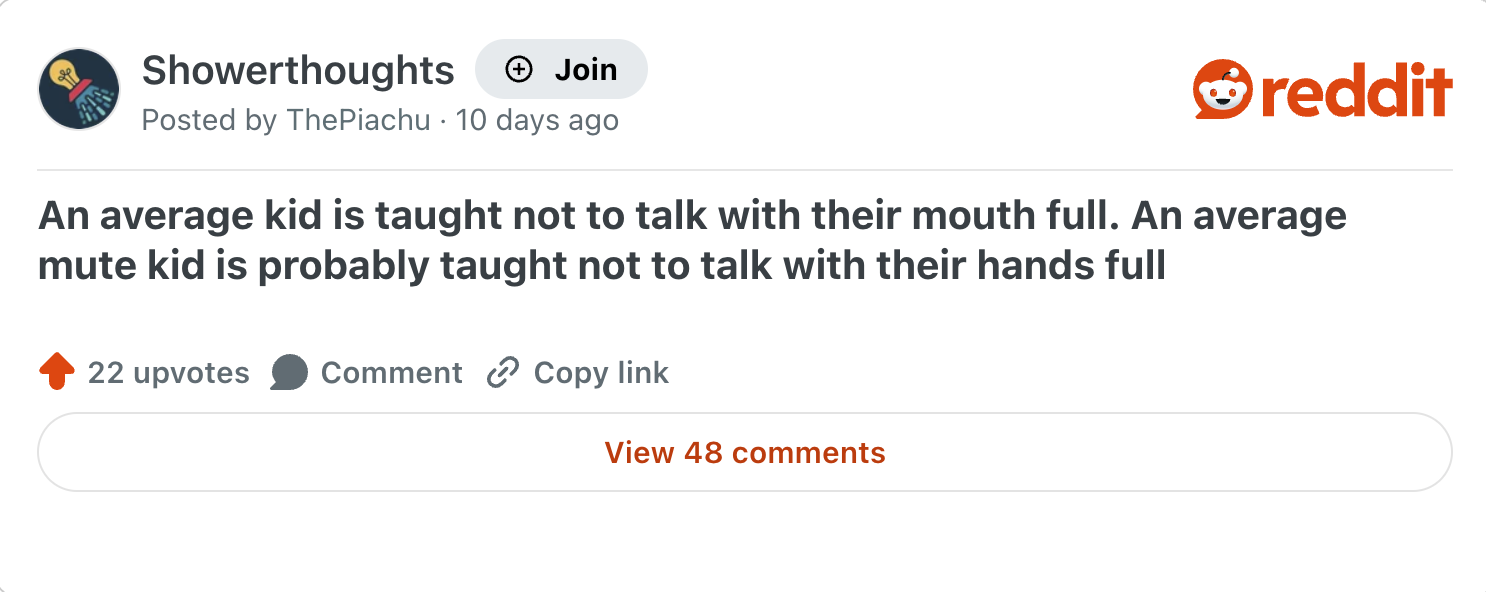Image resolution: width=1486 pixels, height=592 pixels.
Task: Click the chain link icon
Action: point(502,373)
